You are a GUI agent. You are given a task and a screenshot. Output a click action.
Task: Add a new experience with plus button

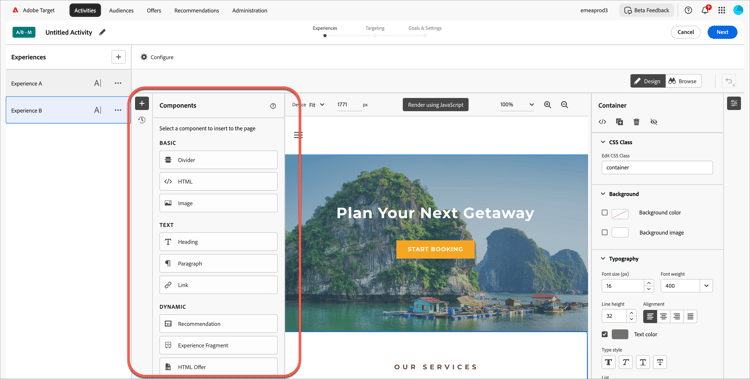(118, 57)
